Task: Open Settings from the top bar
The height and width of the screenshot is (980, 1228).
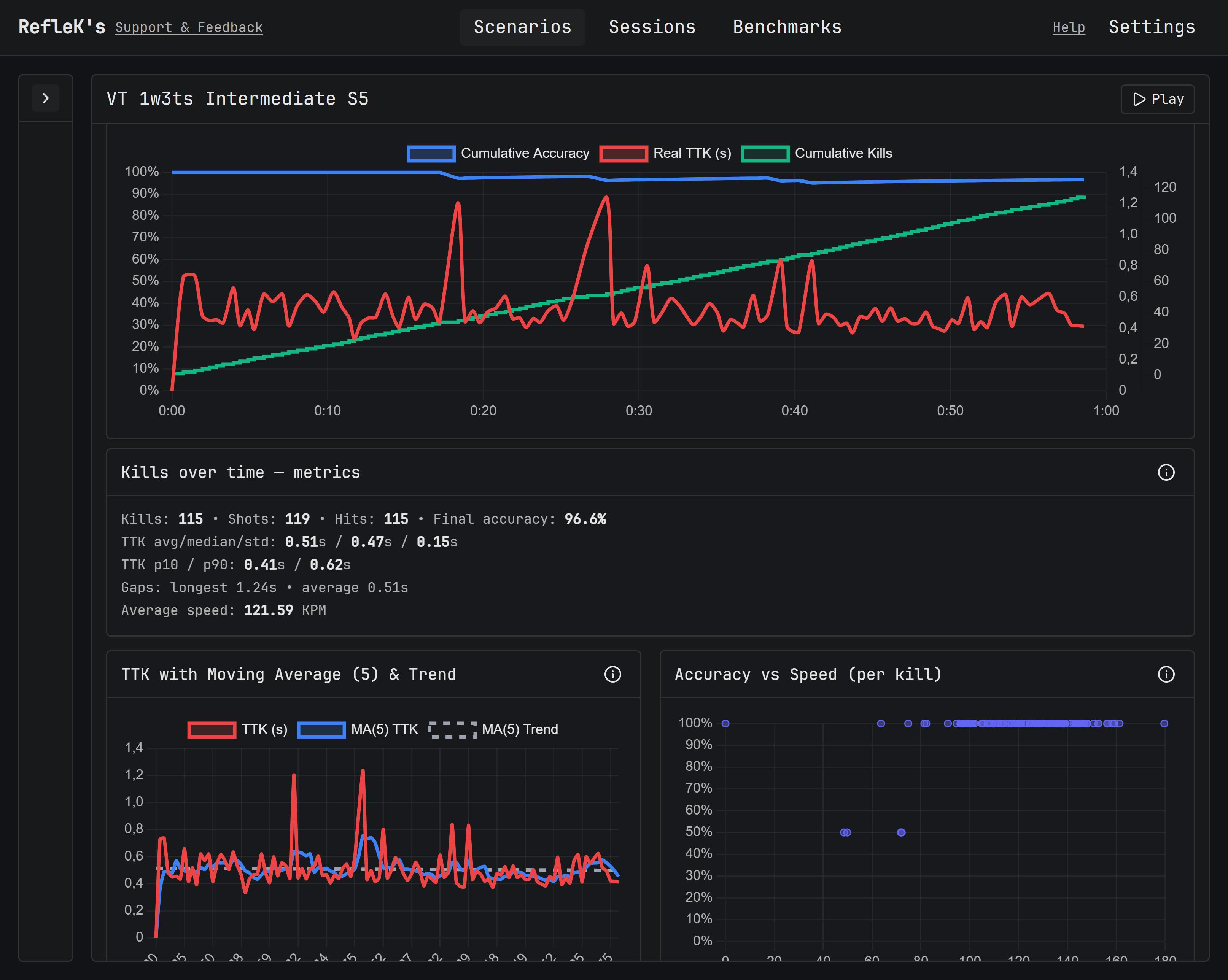Action: tap(1151, 27)
